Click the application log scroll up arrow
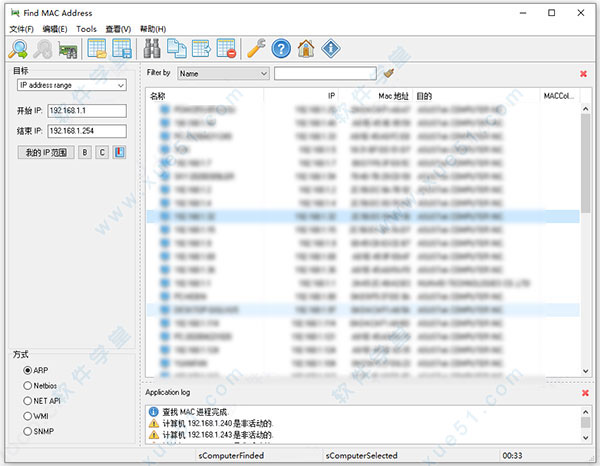This screenshot has width=600, height=466. (585, 412)
